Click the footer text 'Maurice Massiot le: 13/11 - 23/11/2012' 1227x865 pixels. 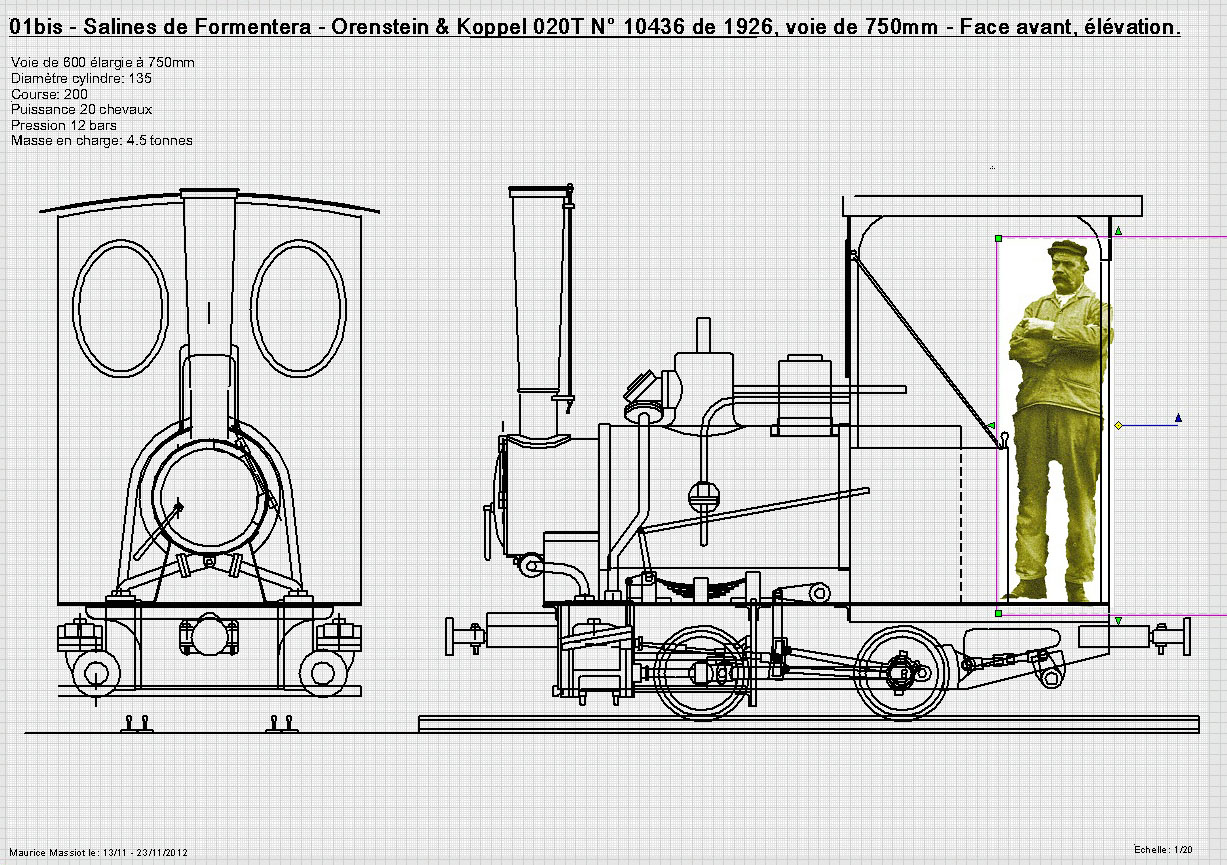coord(98,853)
